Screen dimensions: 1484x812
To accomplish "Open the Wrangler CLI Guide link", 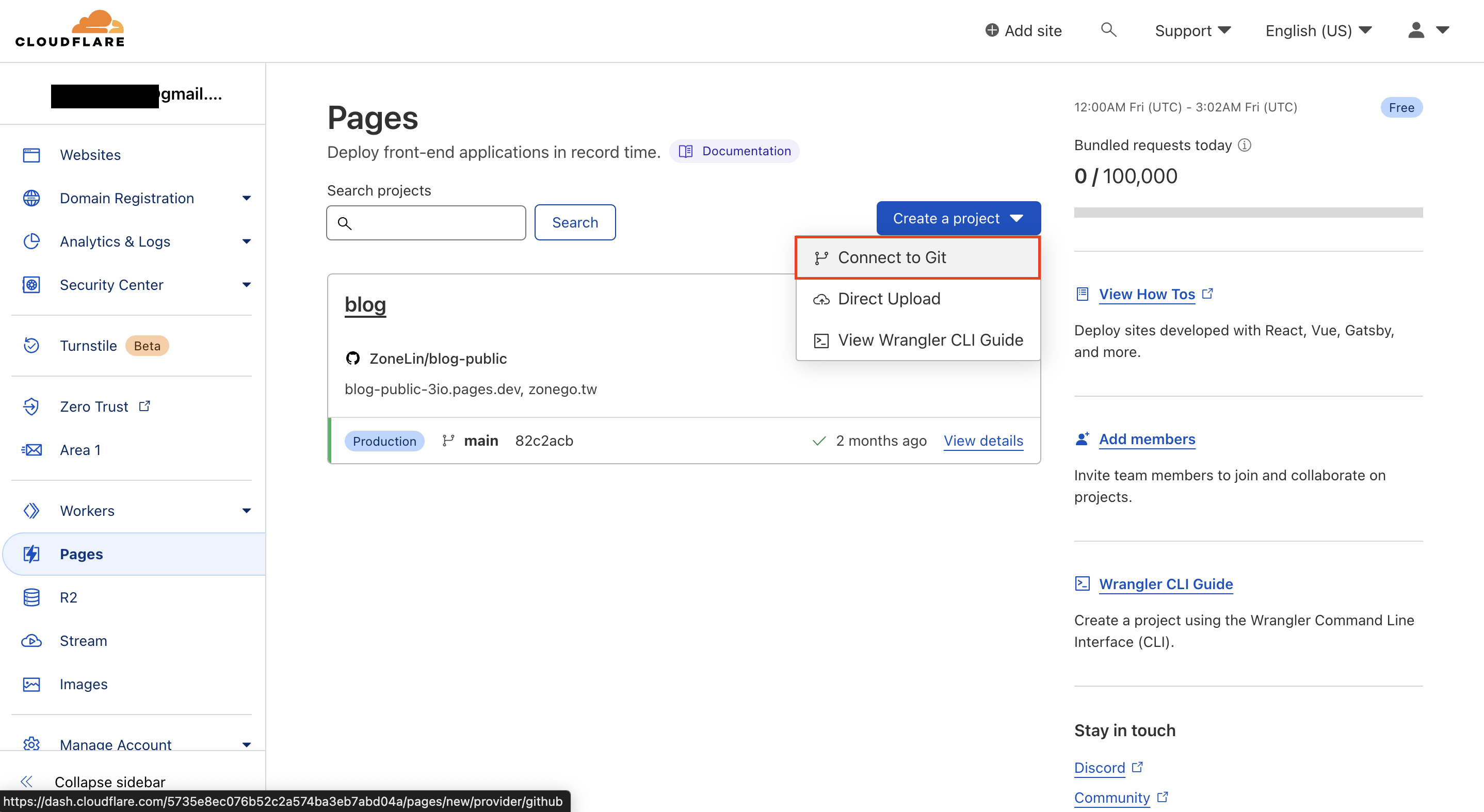I will click(1166, 583).
